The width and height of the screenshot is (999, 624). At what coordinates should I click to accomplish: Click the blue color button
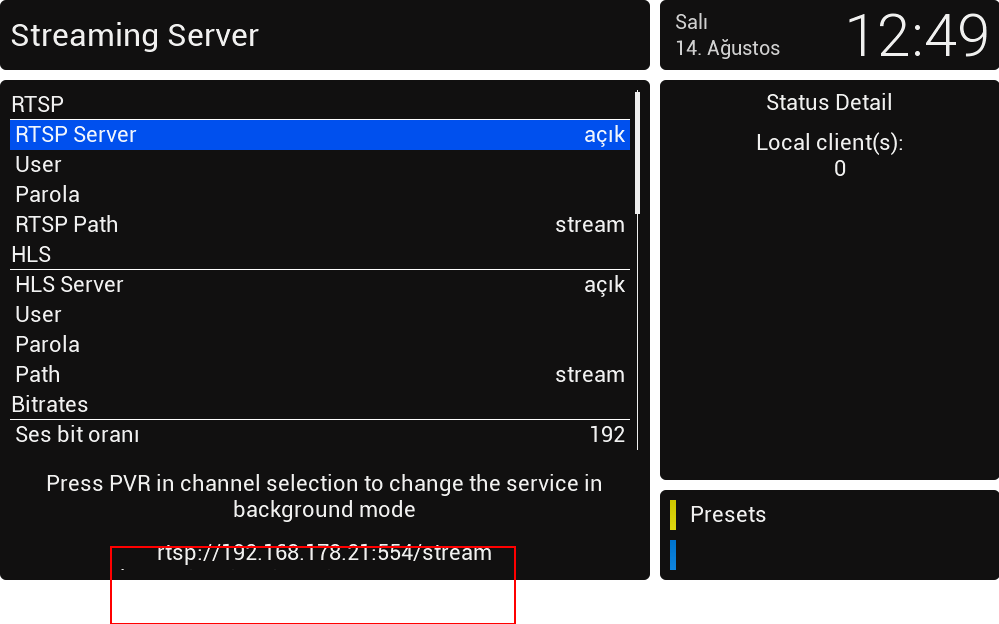(x=673, y=555)
